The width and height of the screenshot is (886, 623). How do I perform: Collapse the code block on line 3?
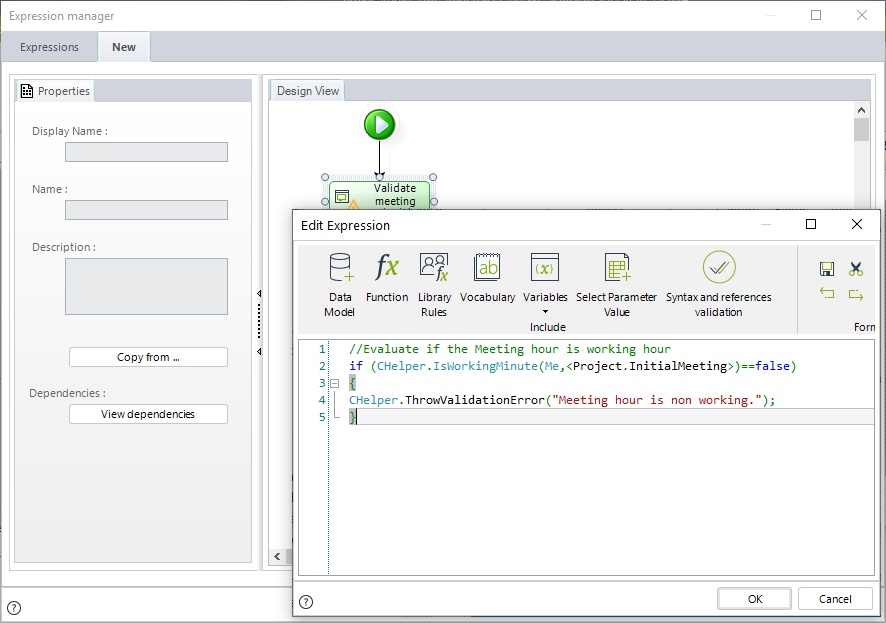[x=335, y=383]
